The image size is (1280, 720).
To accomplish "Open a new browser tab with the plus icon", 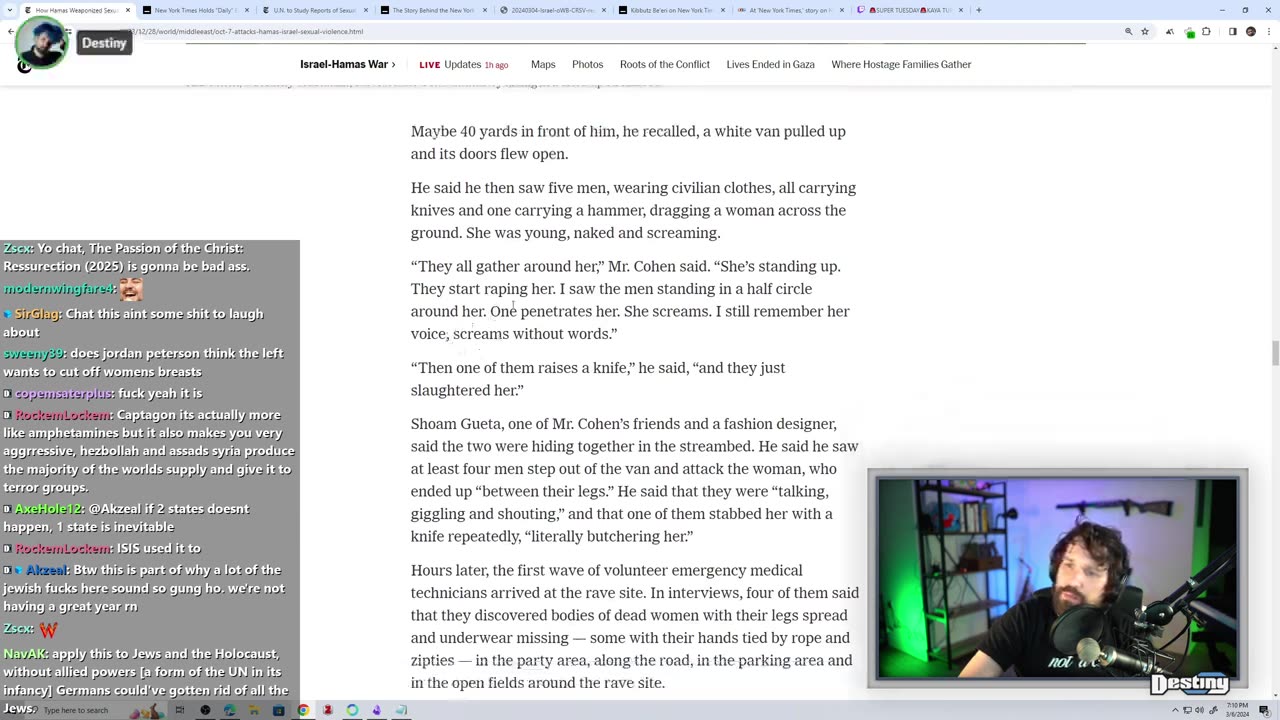I will click(x=978, y=10).
